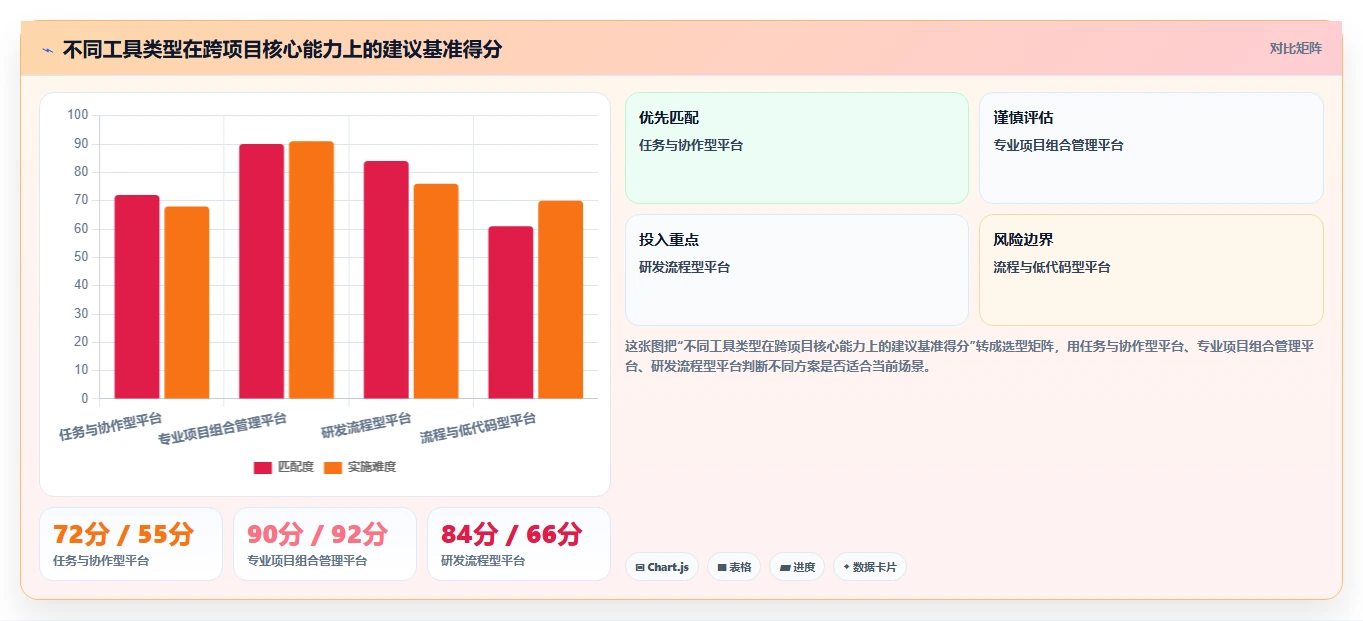The height and width of the screenshot is (621, 1363).
Task: Click the red 匹配度 bar for 研发流程型平台
Action: pyautogui.click(x=386, y=280)
